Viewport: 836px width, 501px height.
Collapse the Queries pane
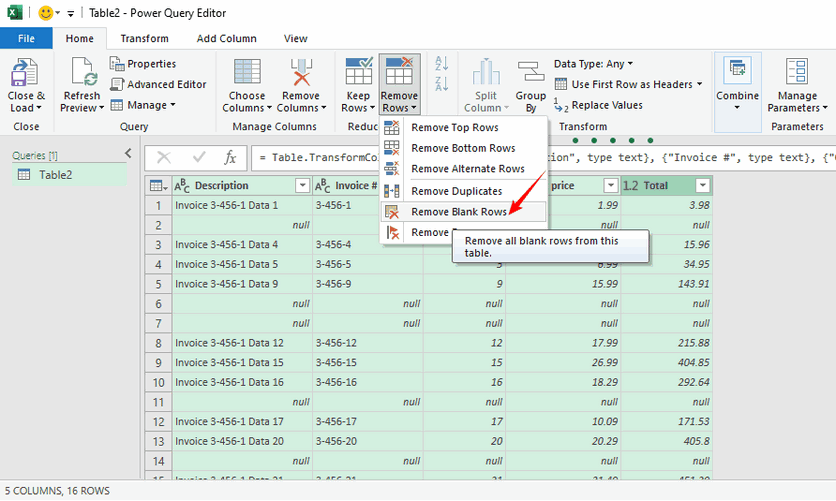point(128,153)
